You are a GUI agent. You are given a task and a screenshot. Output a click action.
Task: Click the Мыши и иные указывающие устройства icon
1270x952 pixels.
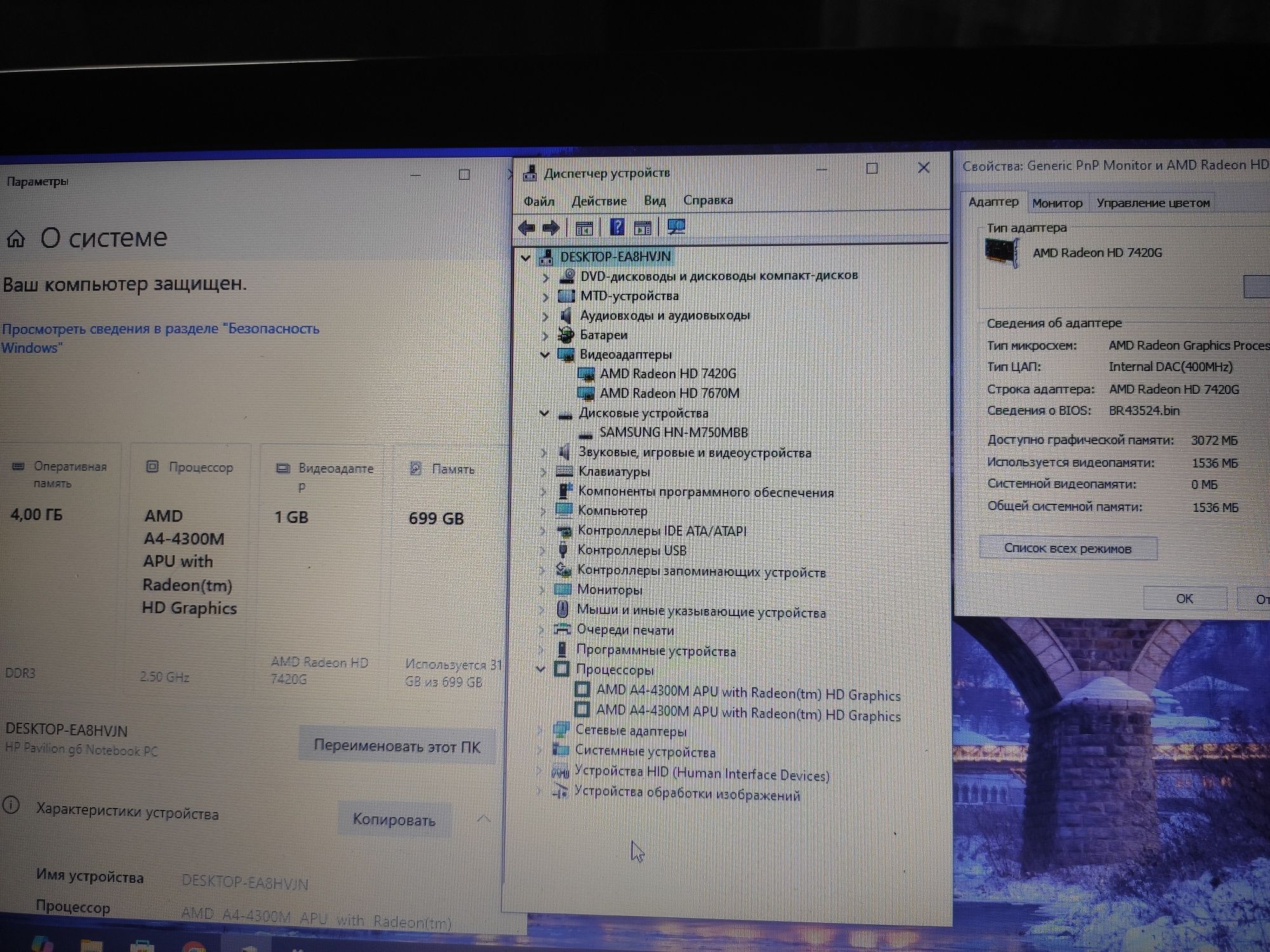coord(562,610)
